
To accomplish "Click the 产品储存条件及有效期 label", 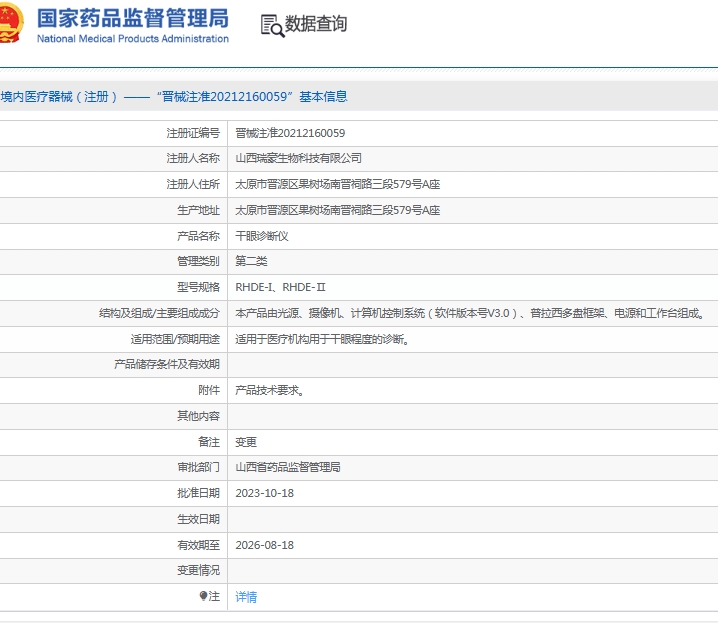I will (x=167, y=364).
